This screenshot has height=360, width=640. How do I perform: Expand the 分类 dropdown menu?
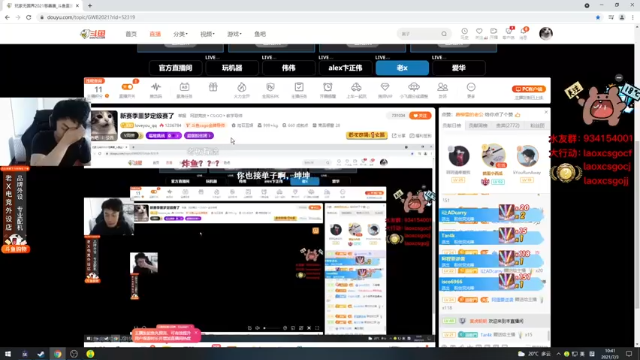pos(180,34)
